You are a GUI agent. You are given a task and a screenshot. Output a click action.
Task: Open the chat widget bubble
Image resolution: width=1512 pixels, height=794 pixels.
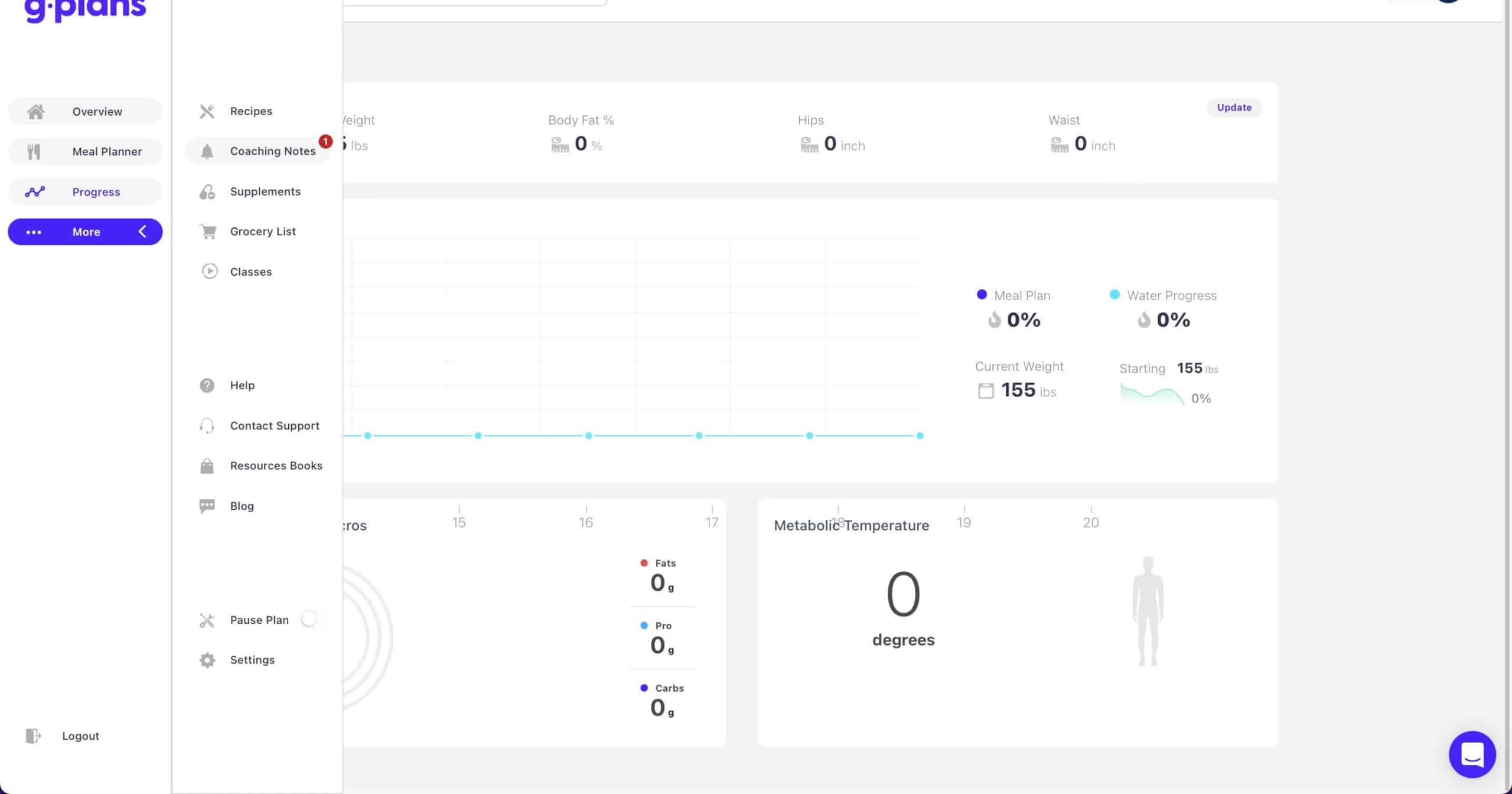point(1471,754)
